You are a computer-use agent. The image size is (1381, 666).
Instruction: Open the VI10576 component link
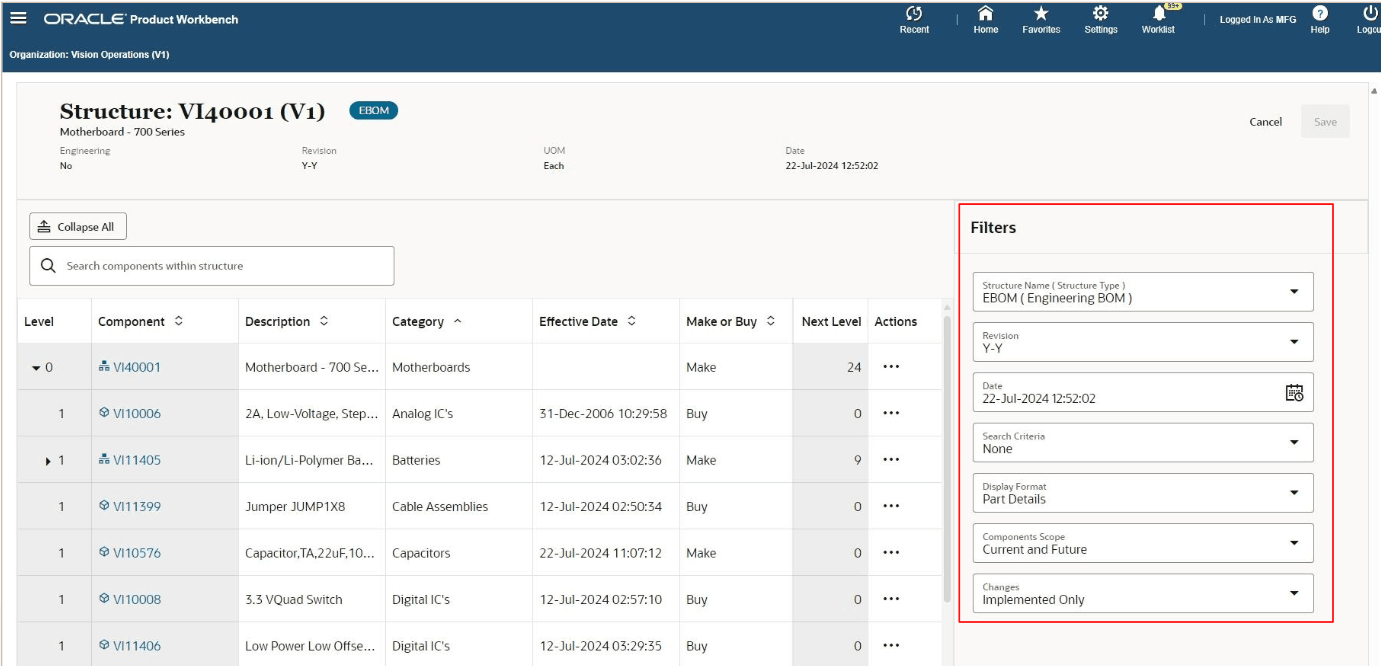pyautogui.click(x=137, y=553)
